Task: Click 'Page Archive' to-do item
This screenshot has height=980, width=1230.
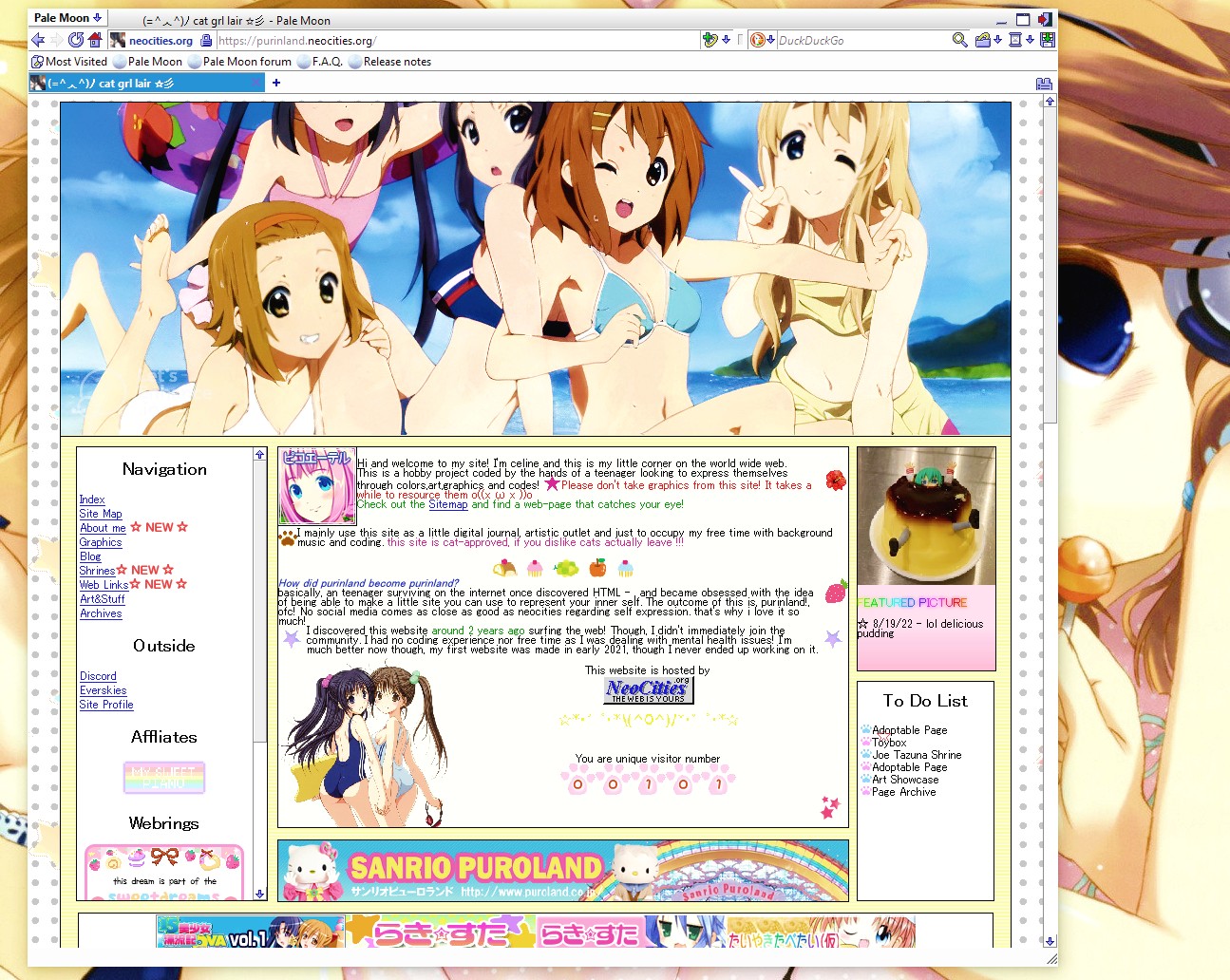Action: click(x=904, y=792)
